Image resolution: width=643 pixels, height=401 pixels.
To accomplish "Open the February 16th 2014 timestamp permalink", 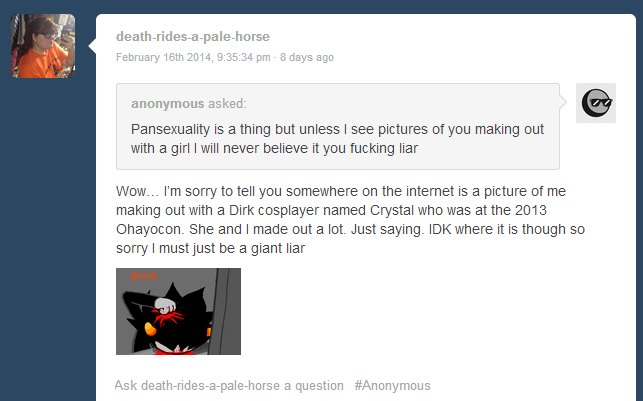I will click(193, 57).
